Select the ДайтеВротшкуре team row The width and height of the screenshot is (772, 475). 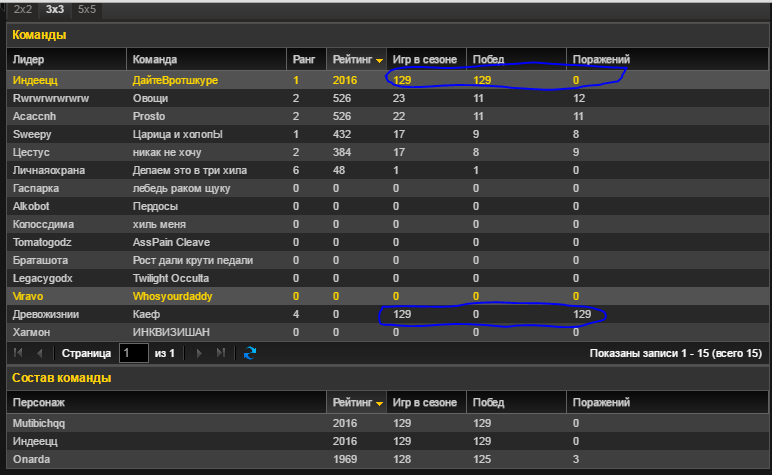[175, 79]
